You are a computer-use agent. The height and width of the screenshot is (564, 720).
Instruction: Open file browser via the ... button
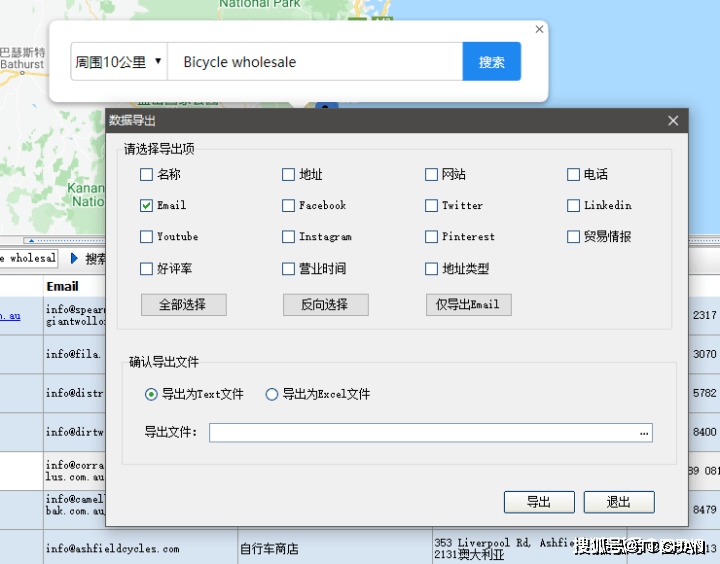(644, 433)
